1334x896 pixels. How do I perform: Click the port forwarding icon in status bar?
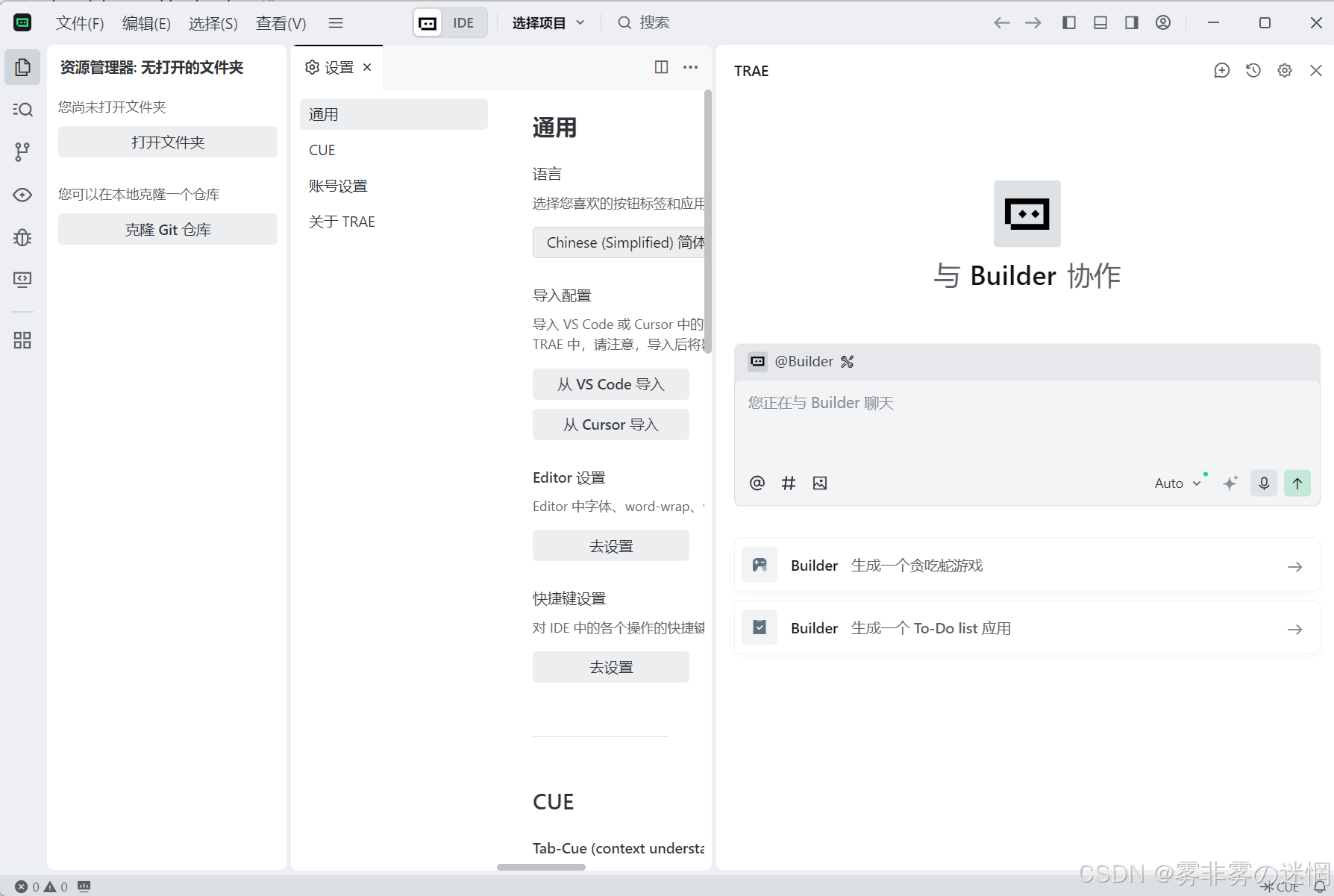tap(84, 886)
